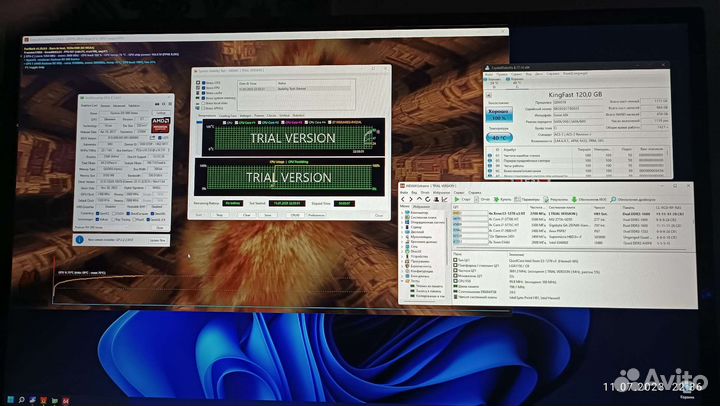This screenshot has height=406, width=720.
Task: Expand Устройства tree node
Action: [402, 256]
